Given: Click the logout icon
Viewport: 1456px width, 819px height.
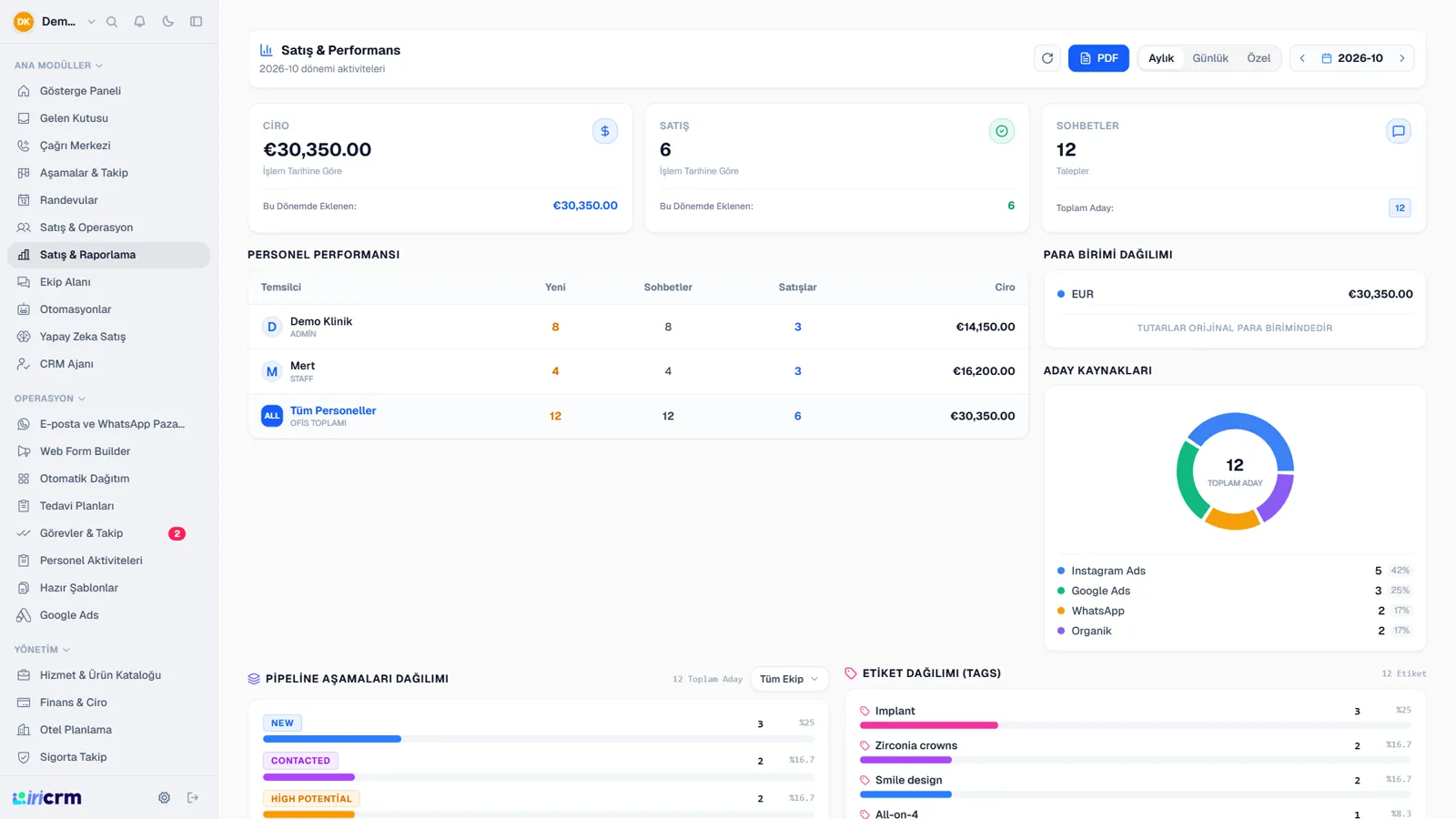Looking at the screenshot, I should 193,798.
